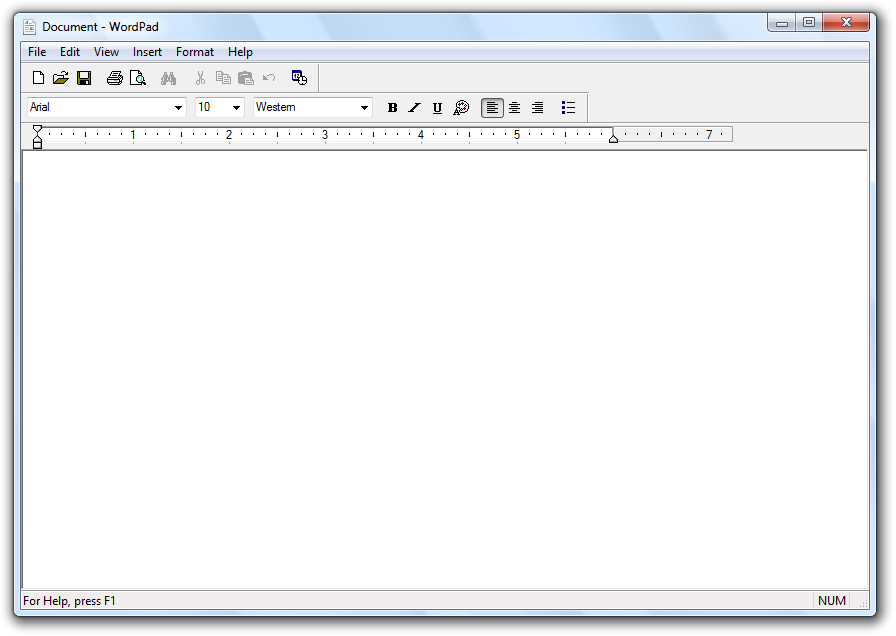Open the Format menu
Viewport: 896px width, 636px height.
[x=195, y=52]
